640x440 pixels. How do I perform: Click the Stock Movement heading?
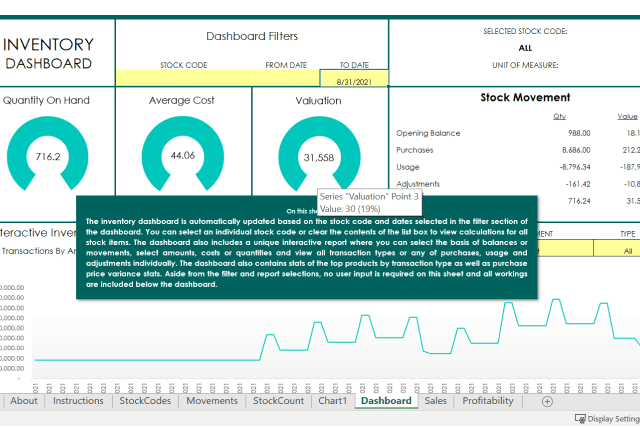coord(525,98)
